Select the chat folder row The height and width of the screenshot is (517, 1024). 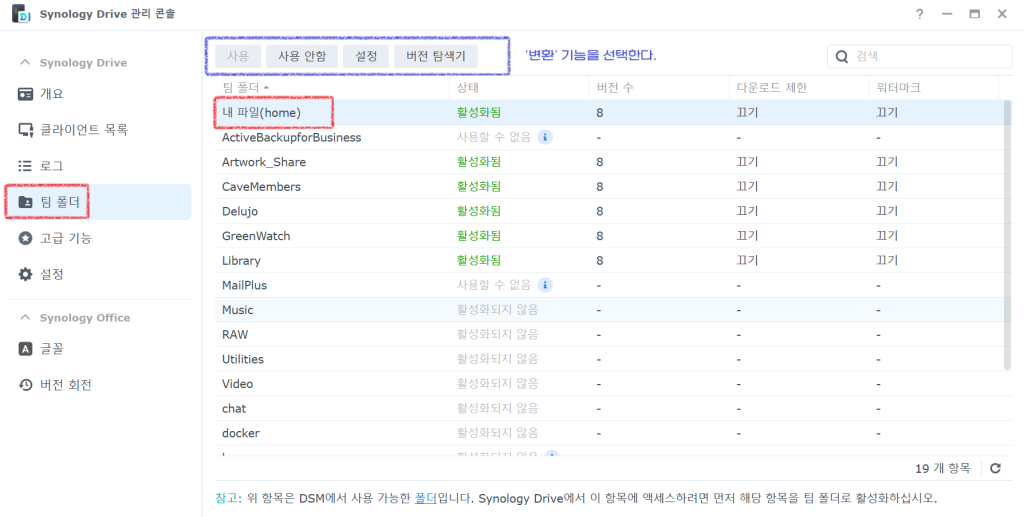(x=609, y=408)
